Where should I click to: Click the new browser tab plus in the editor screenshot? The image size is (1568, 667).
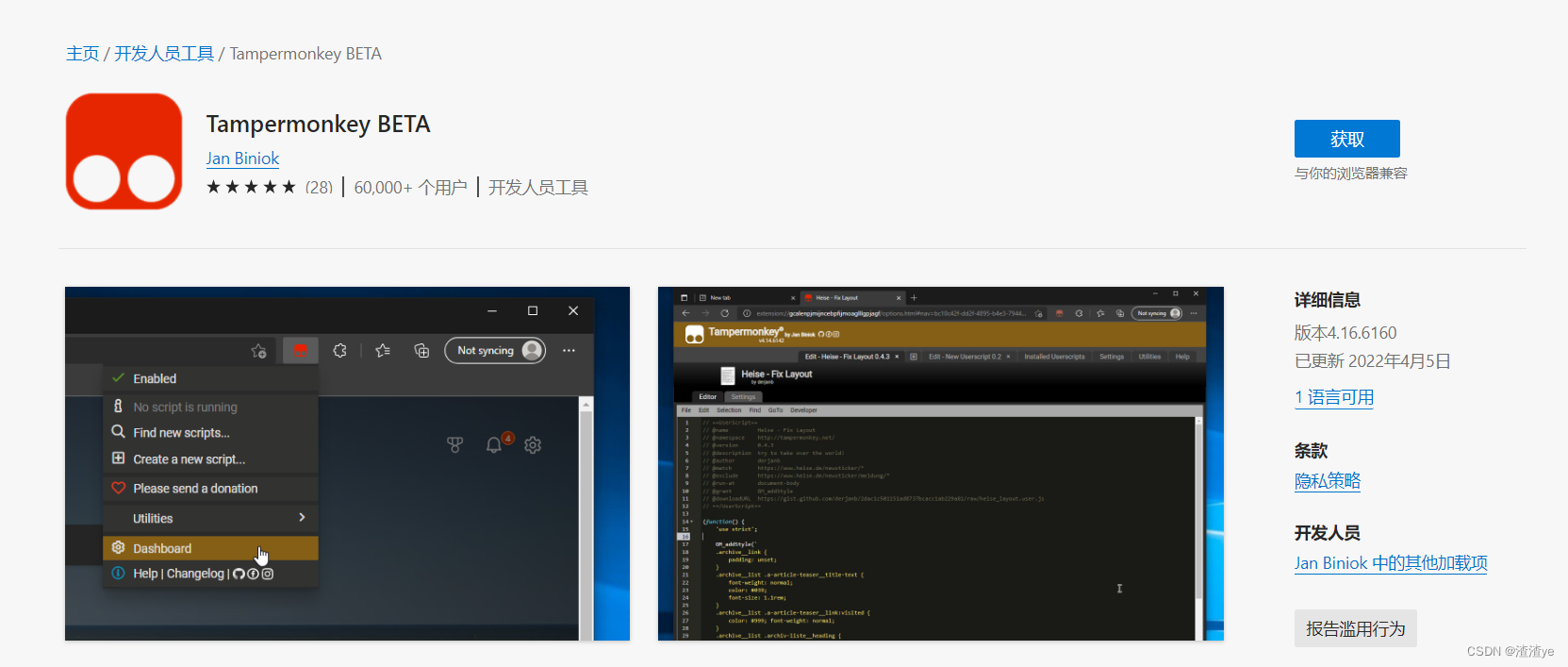coord(914,297)
